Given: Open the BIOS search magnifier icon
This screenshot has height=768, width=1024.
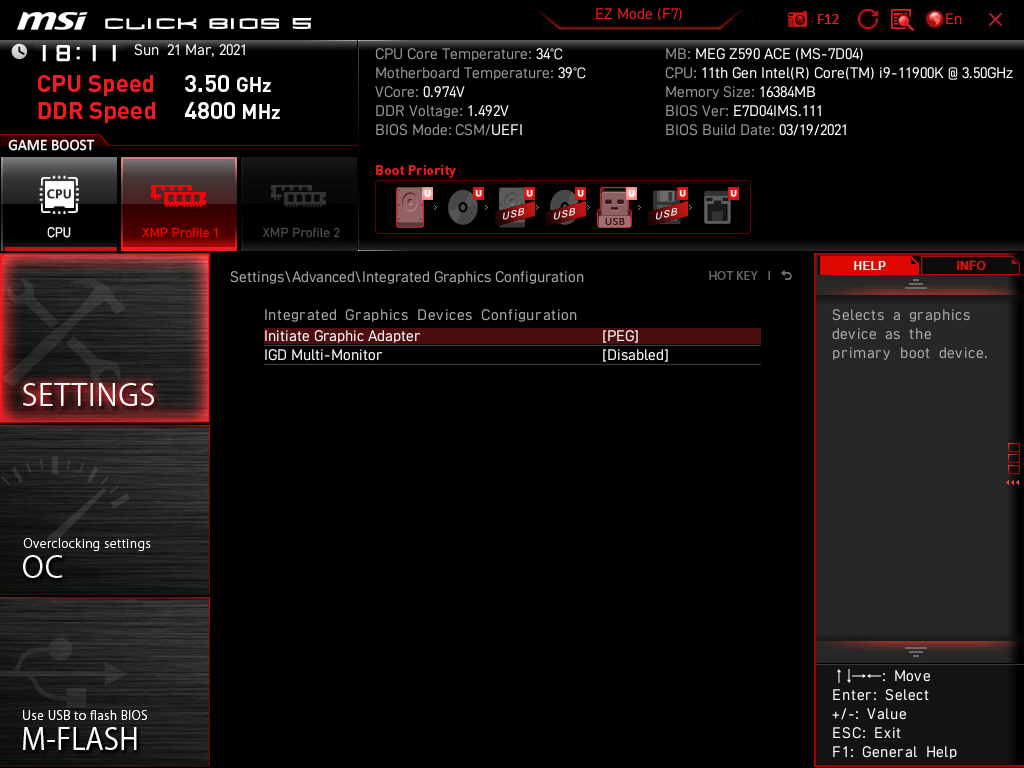Looking at the screenshot, I should [x=902, y=19].
